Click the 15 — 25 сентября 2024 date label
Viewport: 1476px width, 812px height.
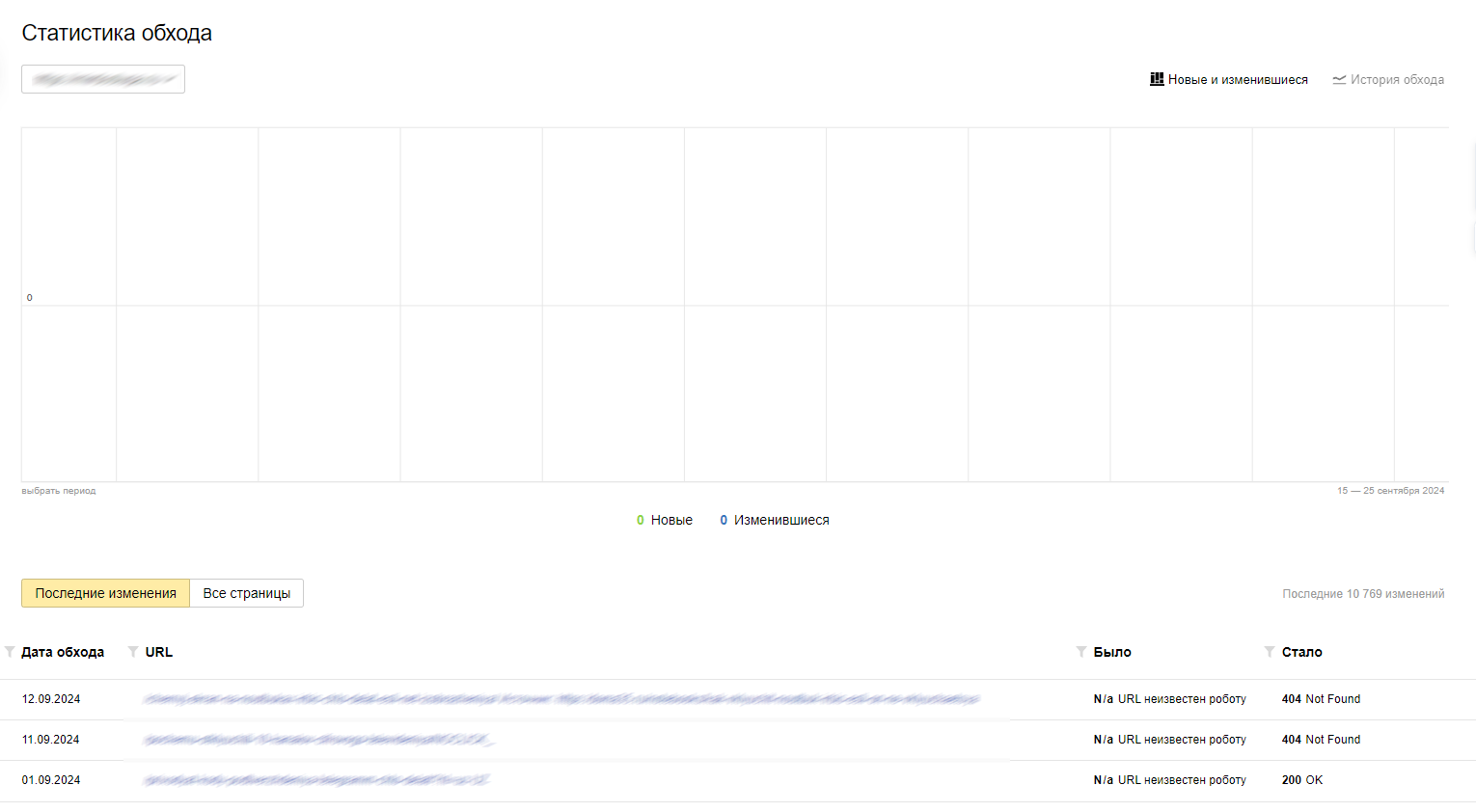click(x=1390, y=491)
